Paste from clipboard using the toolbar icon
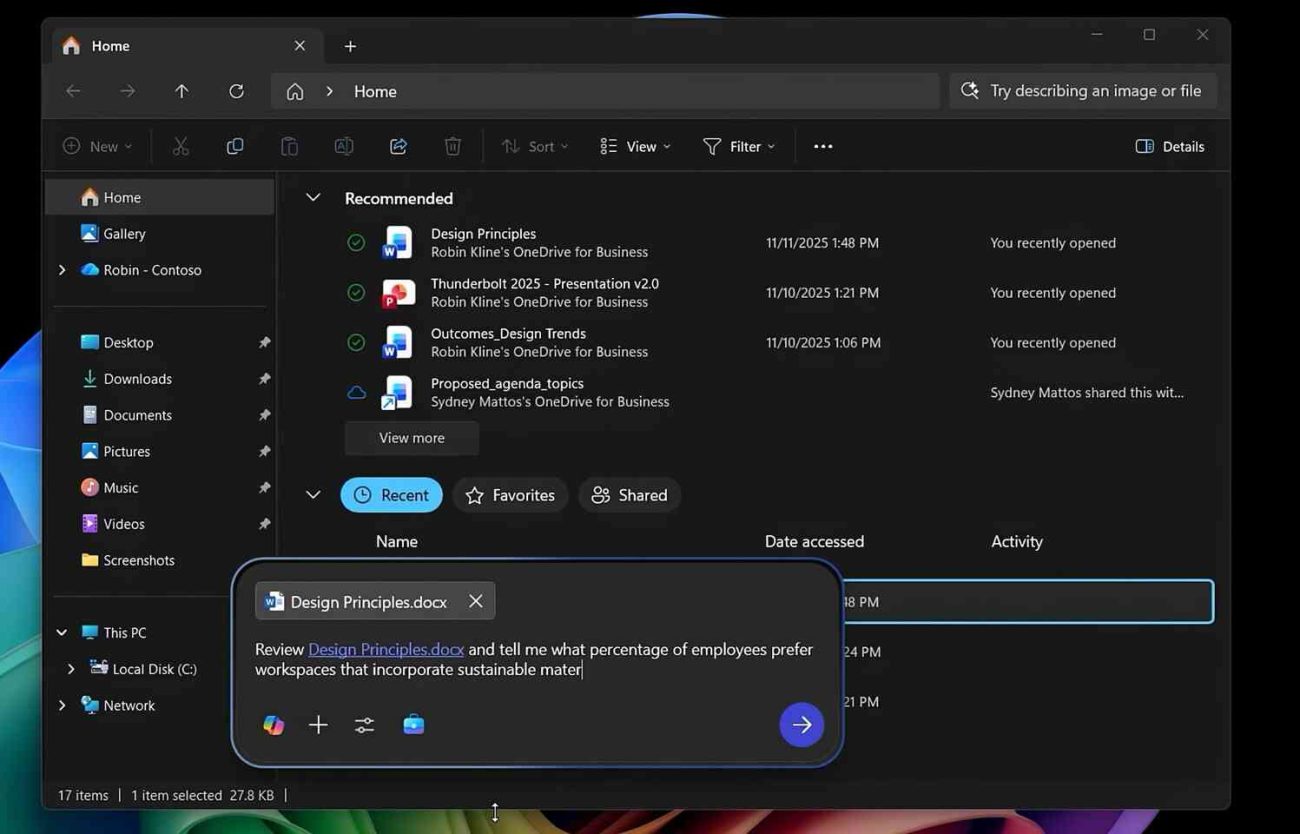1300x834 pixels. coord(289,146)
